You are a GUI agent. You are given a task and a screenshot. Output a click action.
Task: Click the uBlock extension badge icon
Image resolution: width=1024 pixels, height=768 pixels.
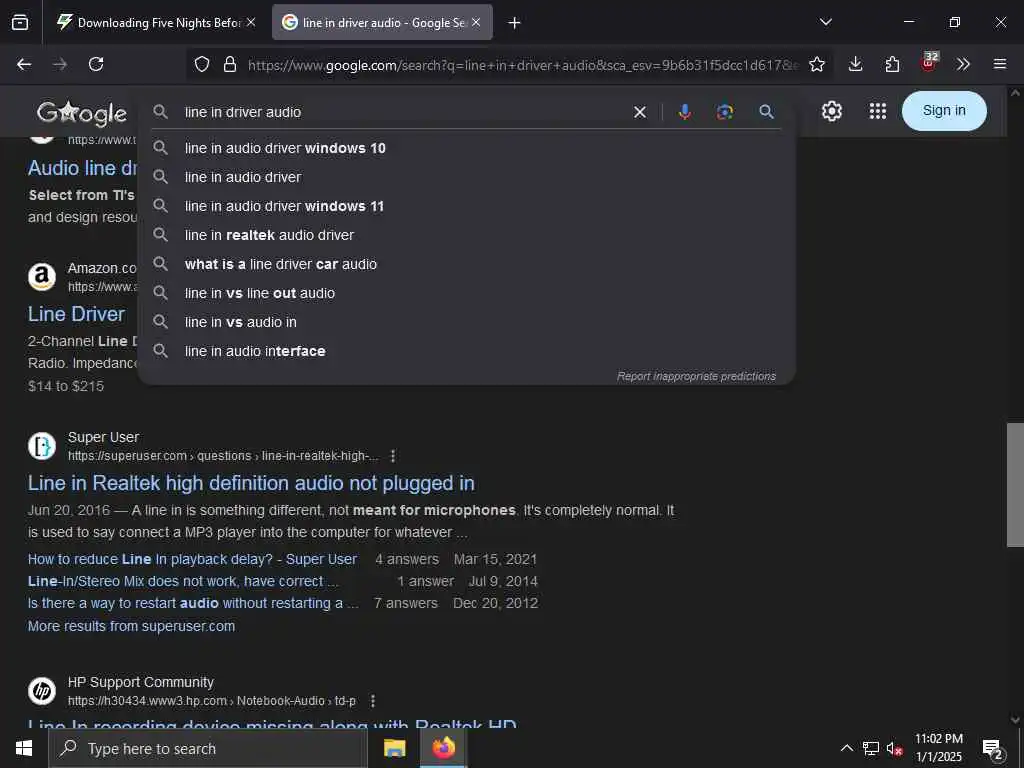point(929,63)
